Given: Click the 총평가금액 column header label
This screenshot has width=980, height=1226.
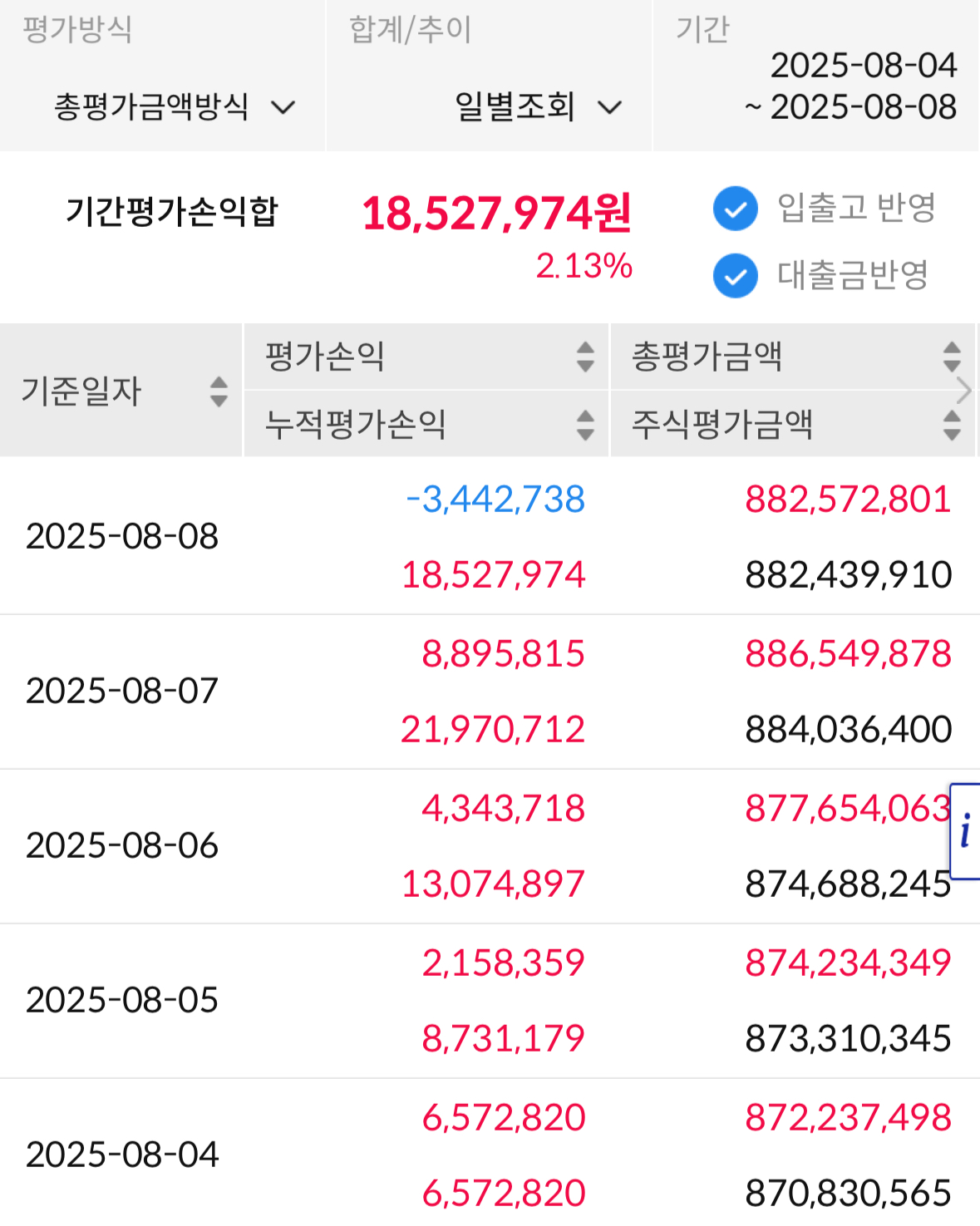Looking at the screenshot, I should (x=707, y=357).
